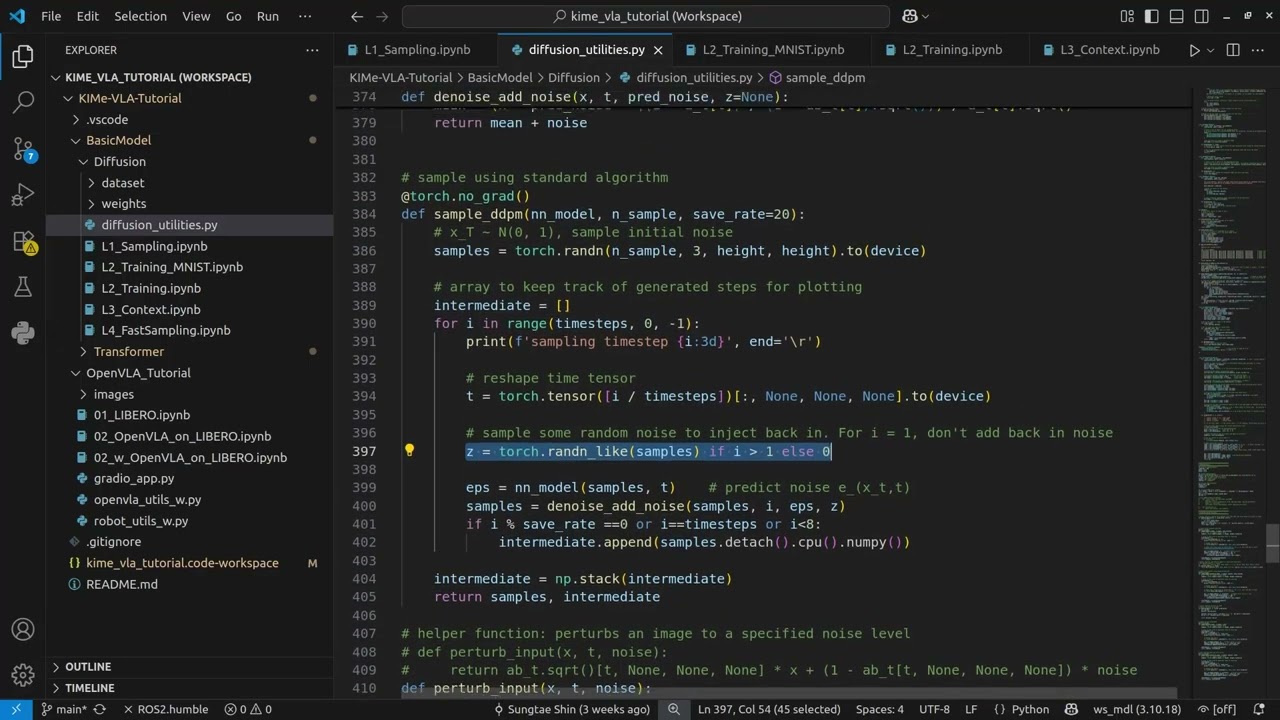
Task: Open the run button dropdown arrow
Action: pyautogui.click(x=1211, y=50)
